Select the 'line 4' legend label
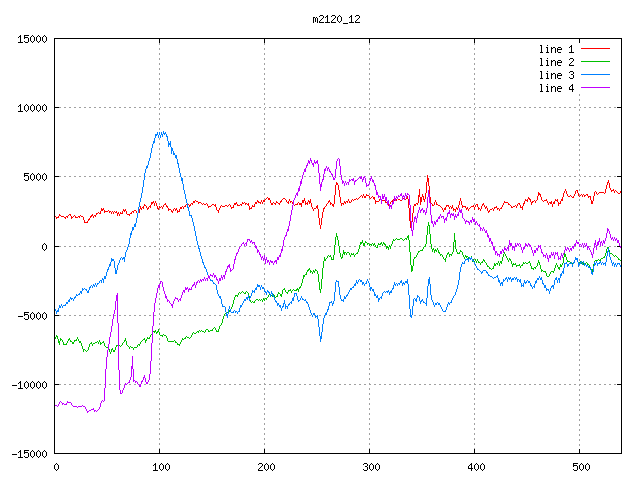Viewport: 640px width, 480px height. (x=556, y=88)
